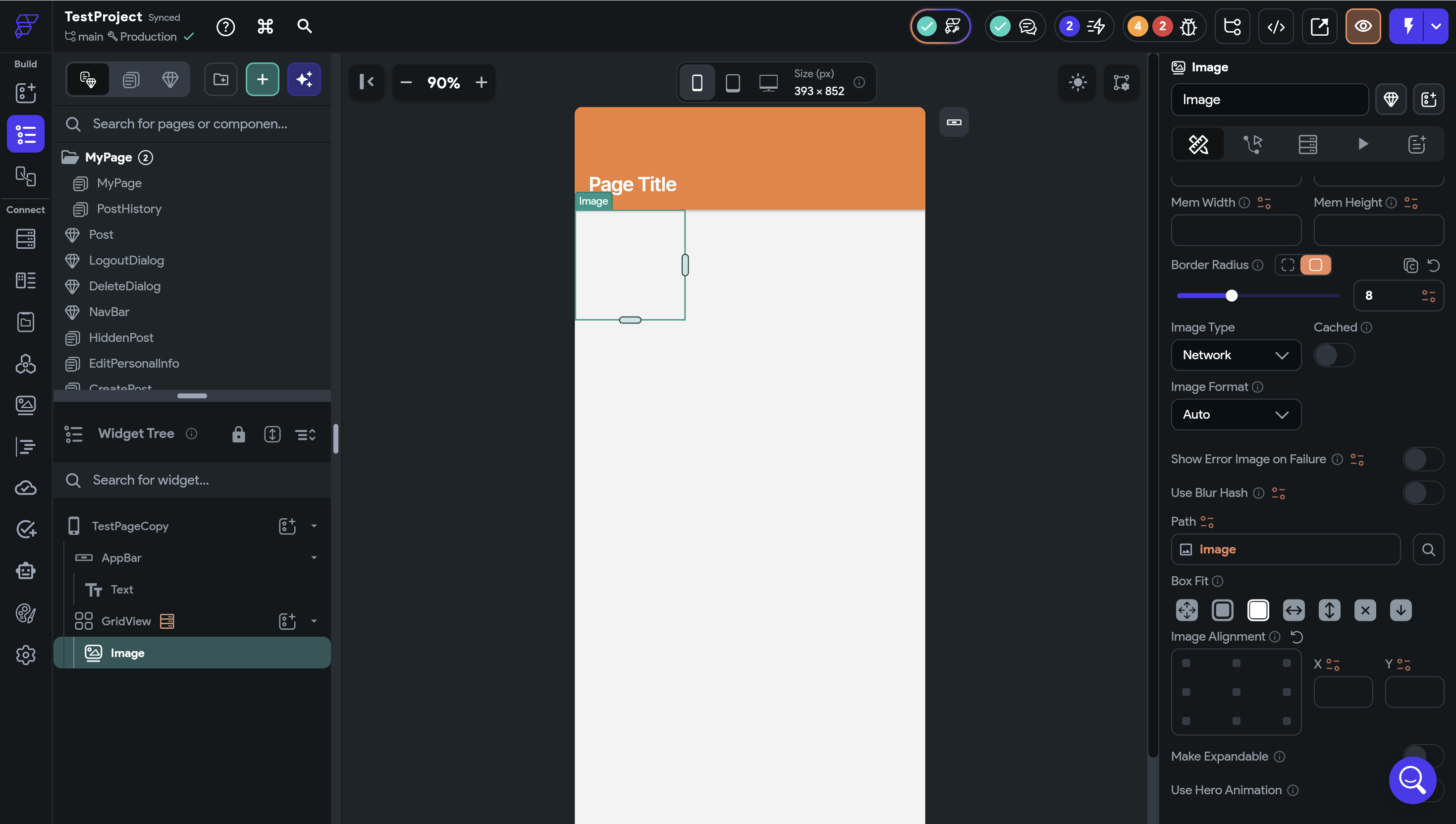Switch to the Actions tab in properties panel
This screenshot has height=824, width=1456.
point(1252,144)
